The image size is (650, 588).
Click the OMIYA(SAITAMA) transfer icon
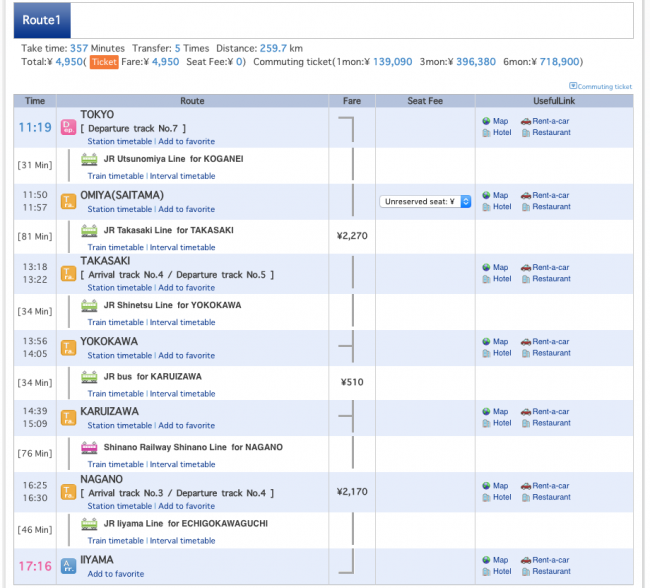pyautogui.click(x=68, y=202)
